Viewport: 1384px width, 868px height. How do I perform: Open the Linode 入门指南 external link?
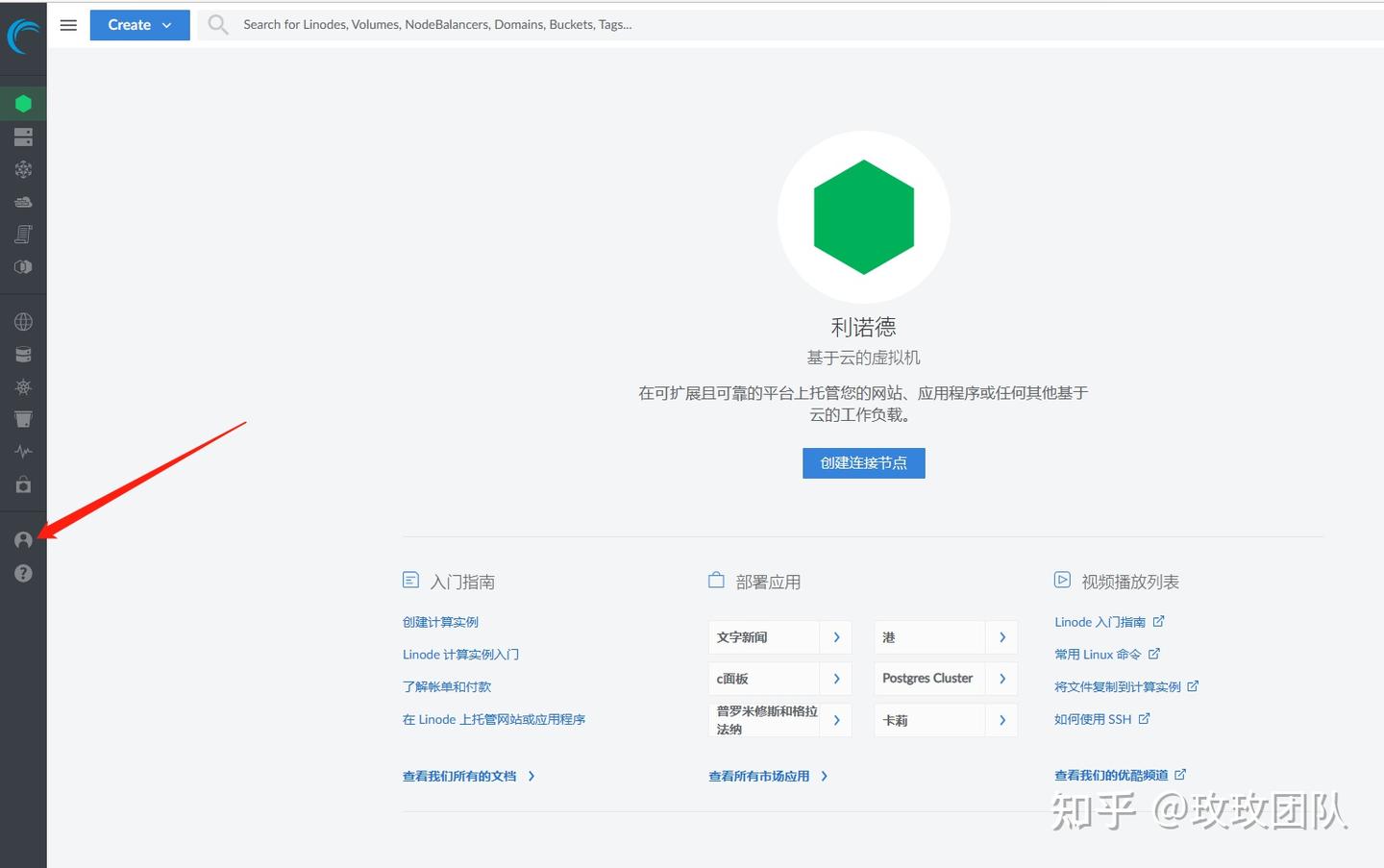[1101, 622]
